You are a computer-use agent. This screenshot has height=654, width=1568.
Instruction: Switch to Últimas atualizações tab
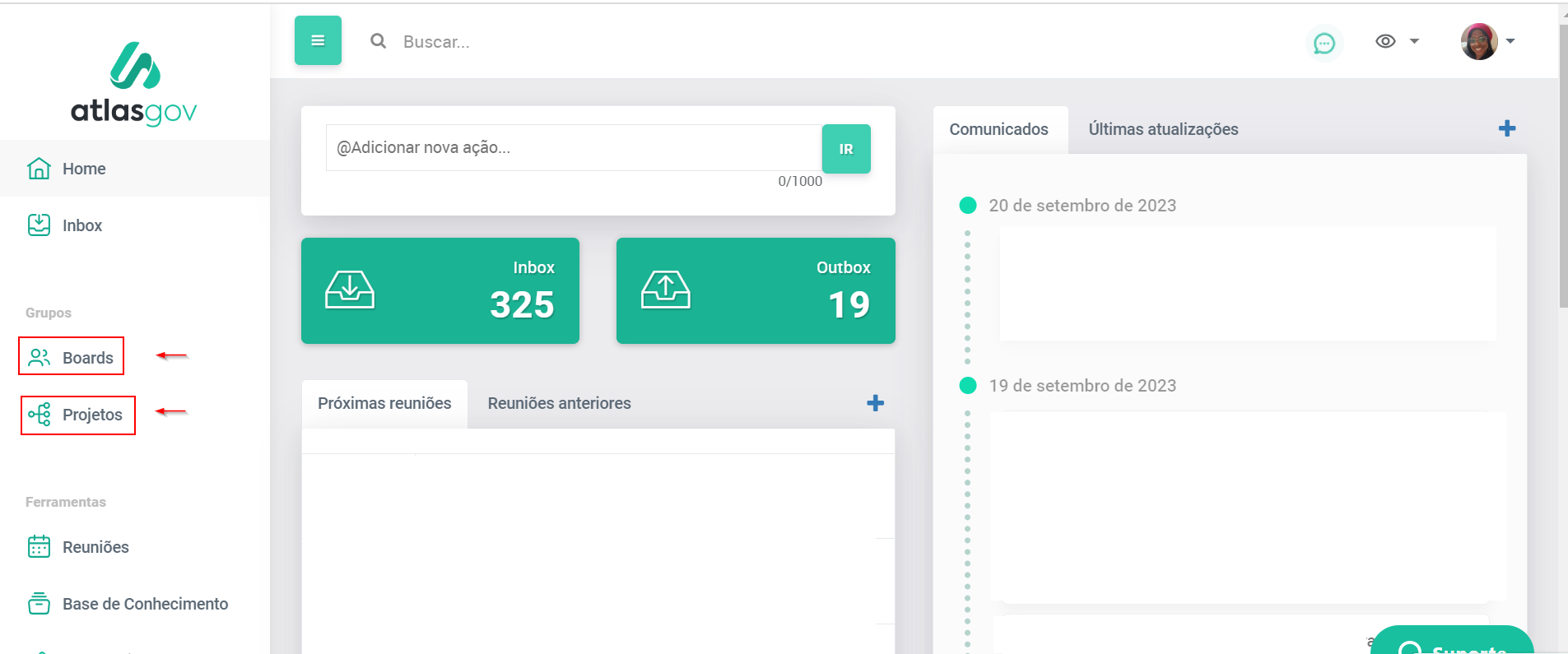pos(1163,129)
